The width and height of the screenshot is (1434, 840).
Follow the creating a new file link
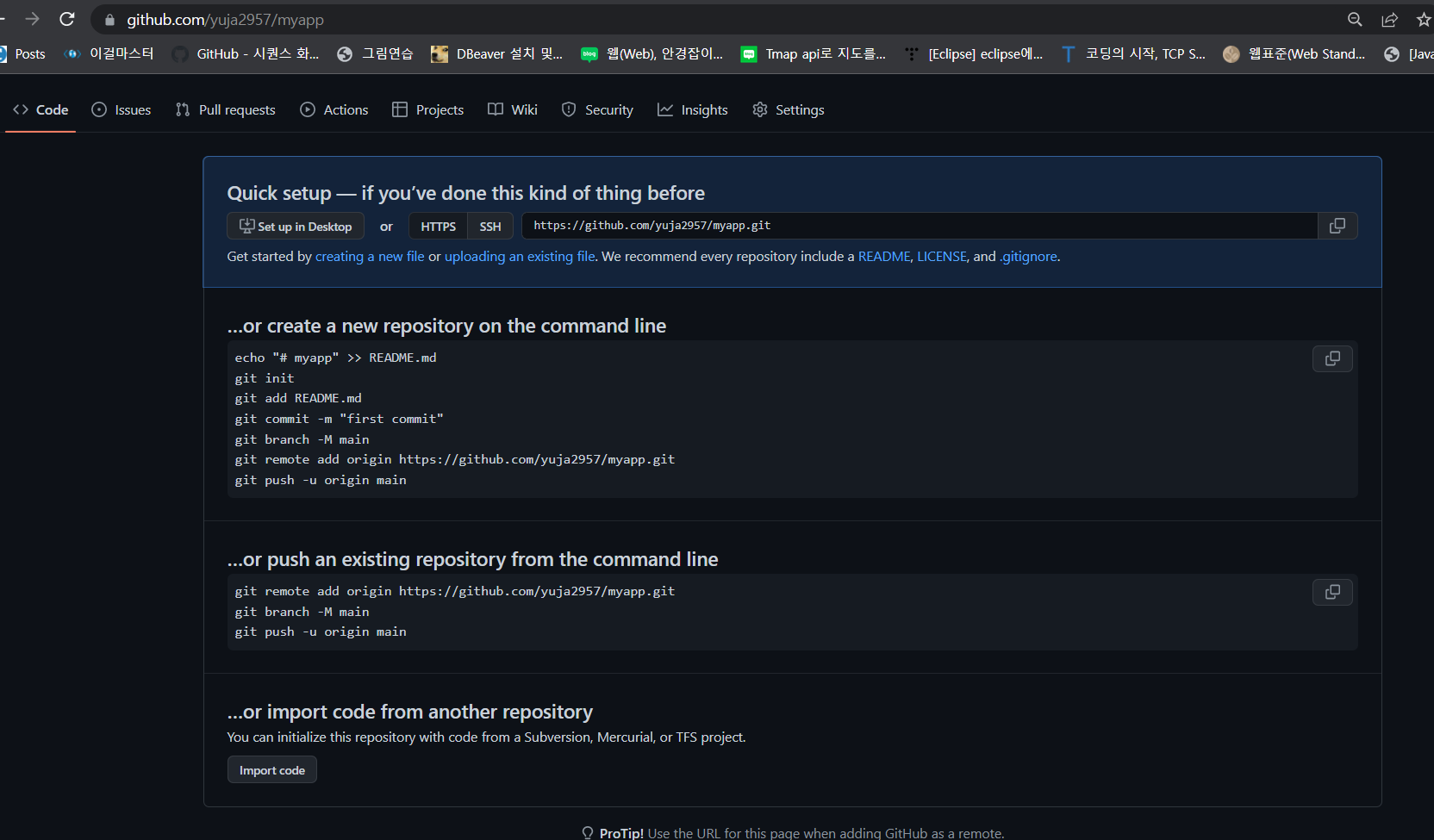tap(370, 257)
